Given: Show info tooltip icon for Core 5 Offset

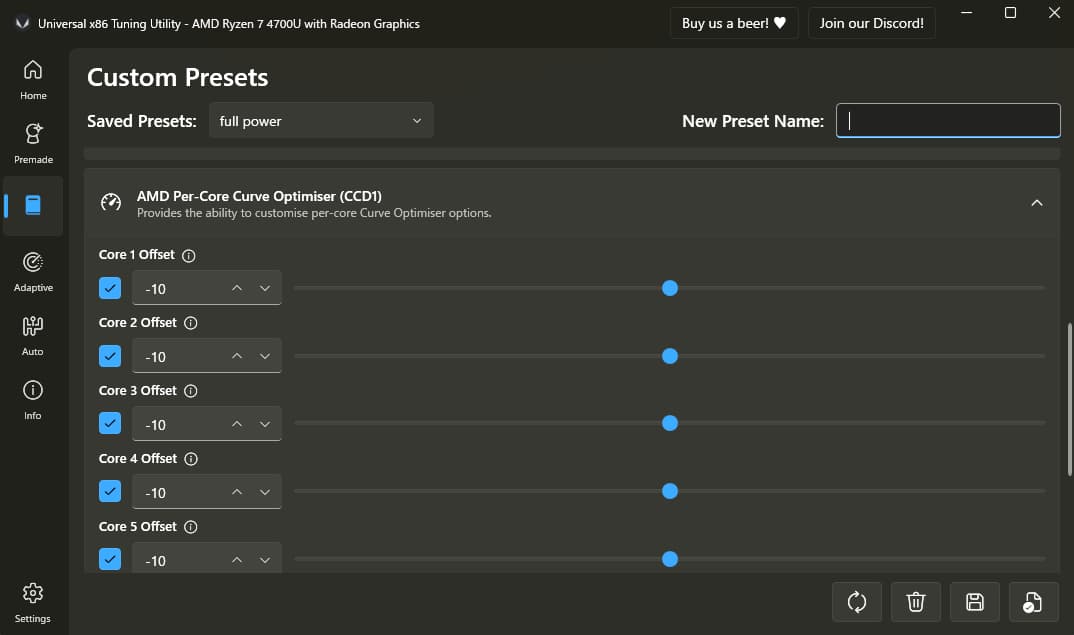Looking at the screenshot, I should [x=190, y=527].
